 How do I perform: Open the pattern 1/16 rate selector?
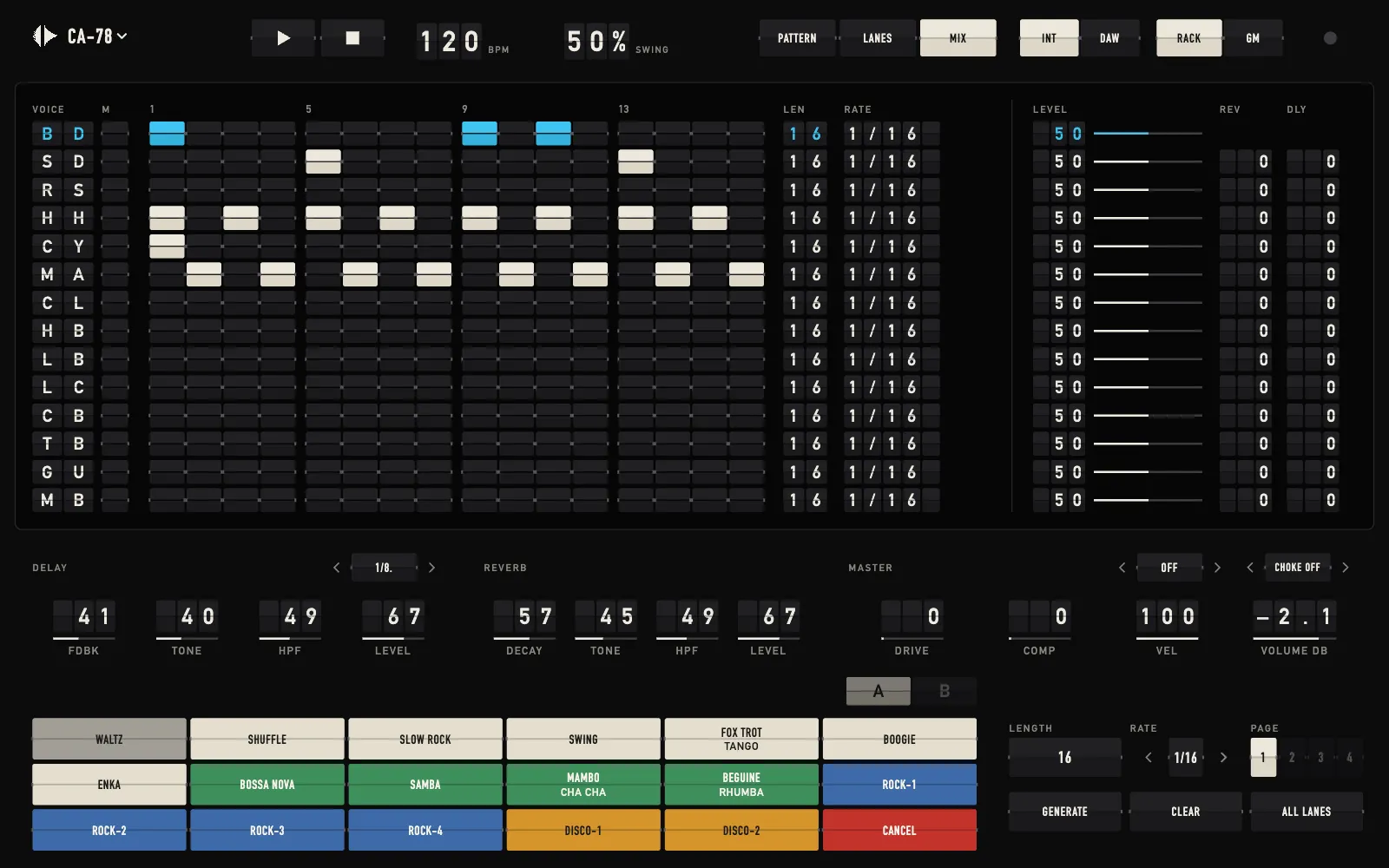click(x=1186, y=758)
